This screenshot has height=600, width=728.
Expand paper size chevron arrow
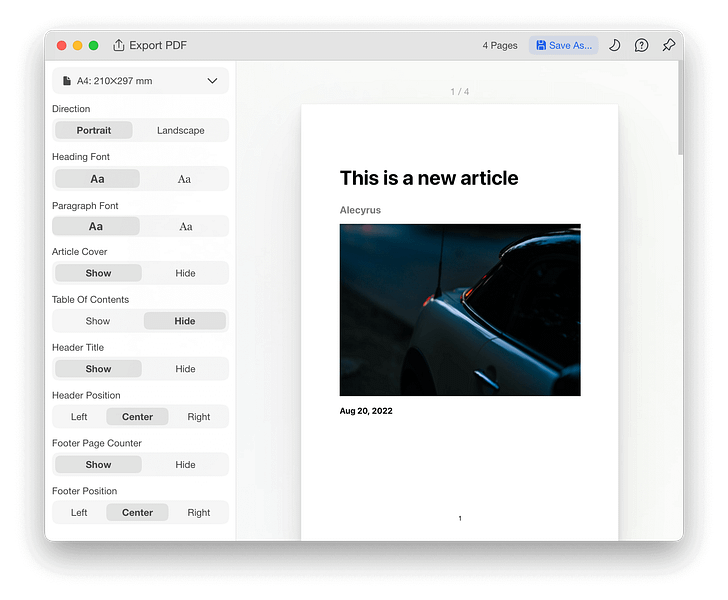click(x=212, y=81)
